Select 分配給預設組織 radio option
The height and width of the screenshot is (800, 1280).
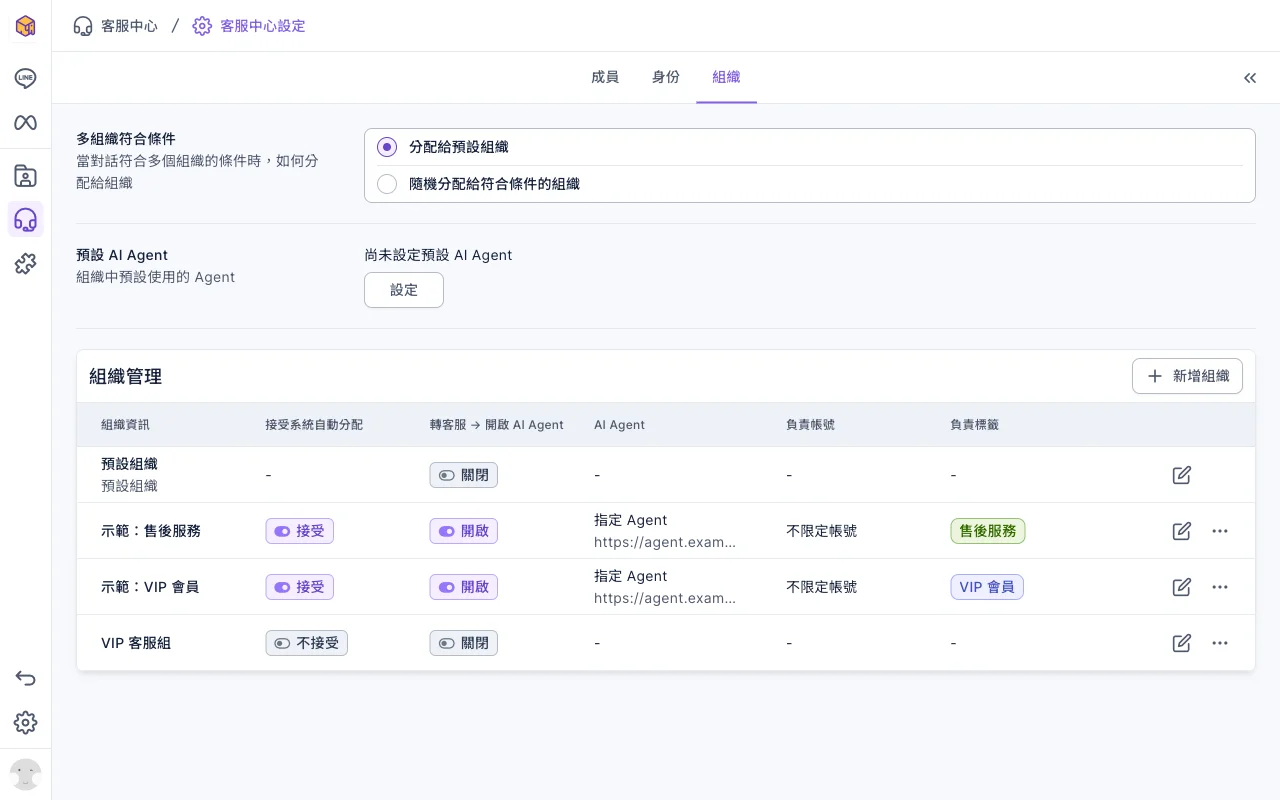click(387, 147)
